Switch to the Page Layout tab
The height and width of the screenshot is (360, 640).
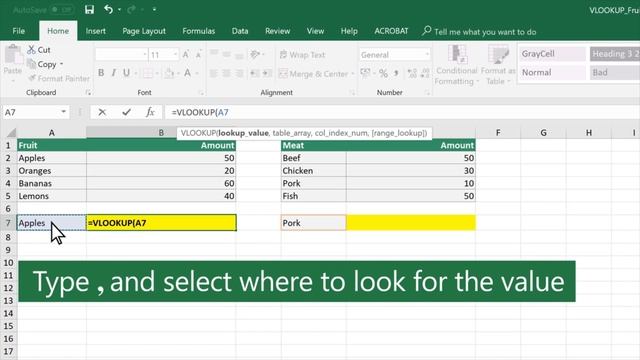tap(144, 31)
